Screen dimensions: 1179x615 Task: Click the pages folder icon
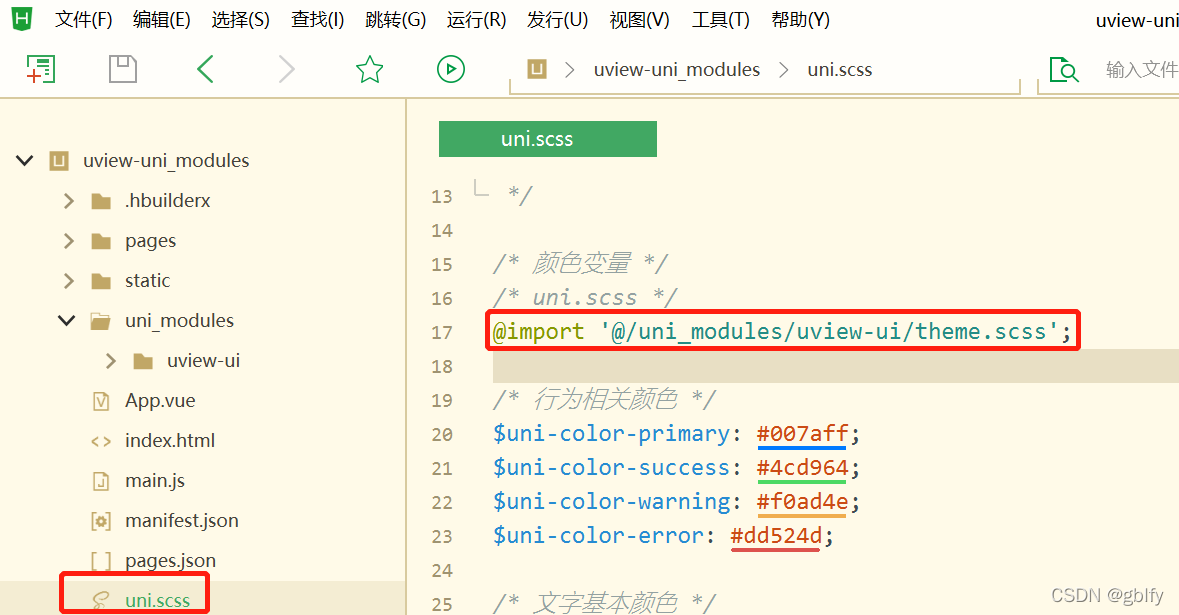(x=101, y=241)
